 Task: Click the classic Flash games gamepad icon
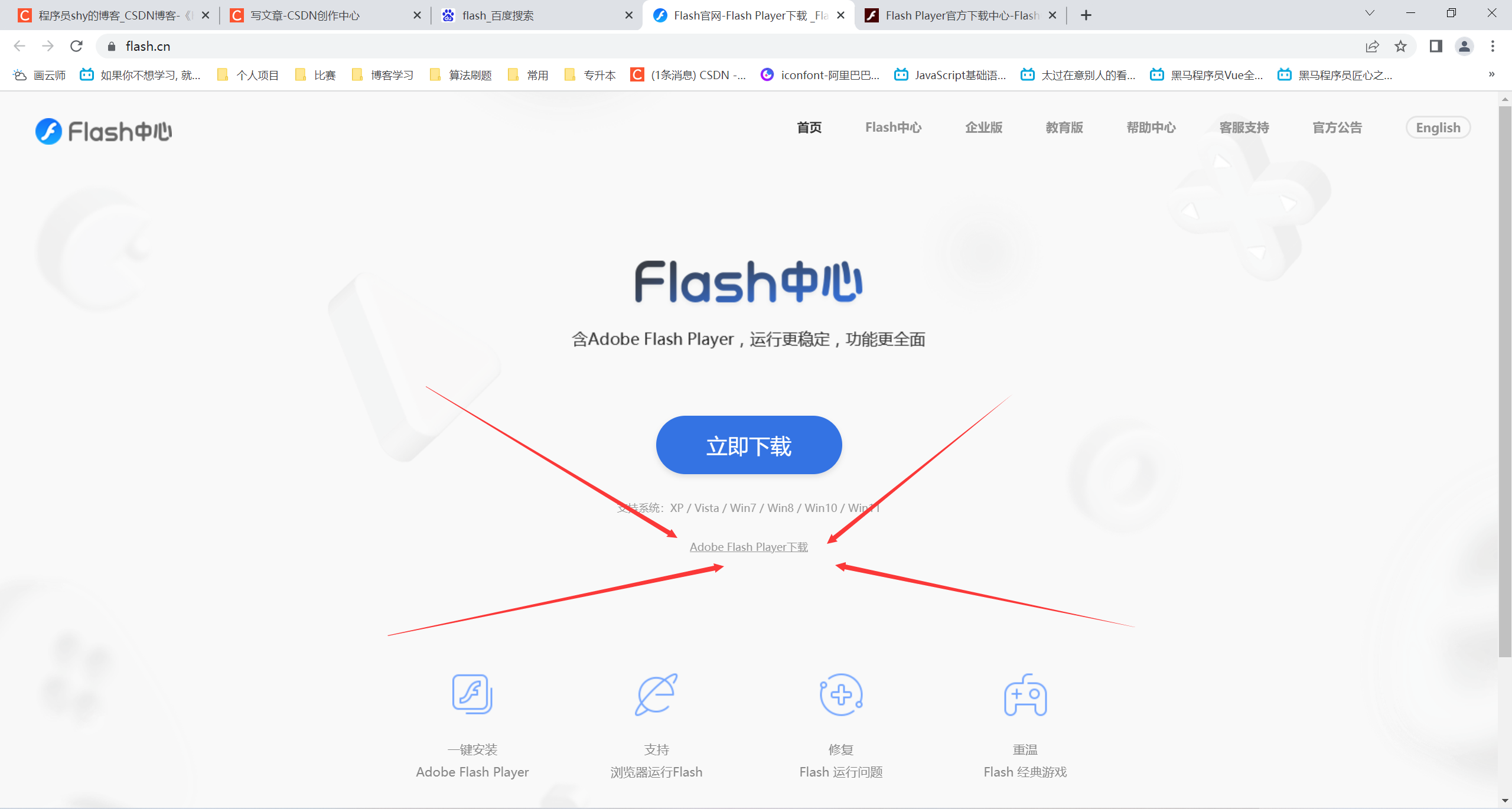(x=1025, y=695)
